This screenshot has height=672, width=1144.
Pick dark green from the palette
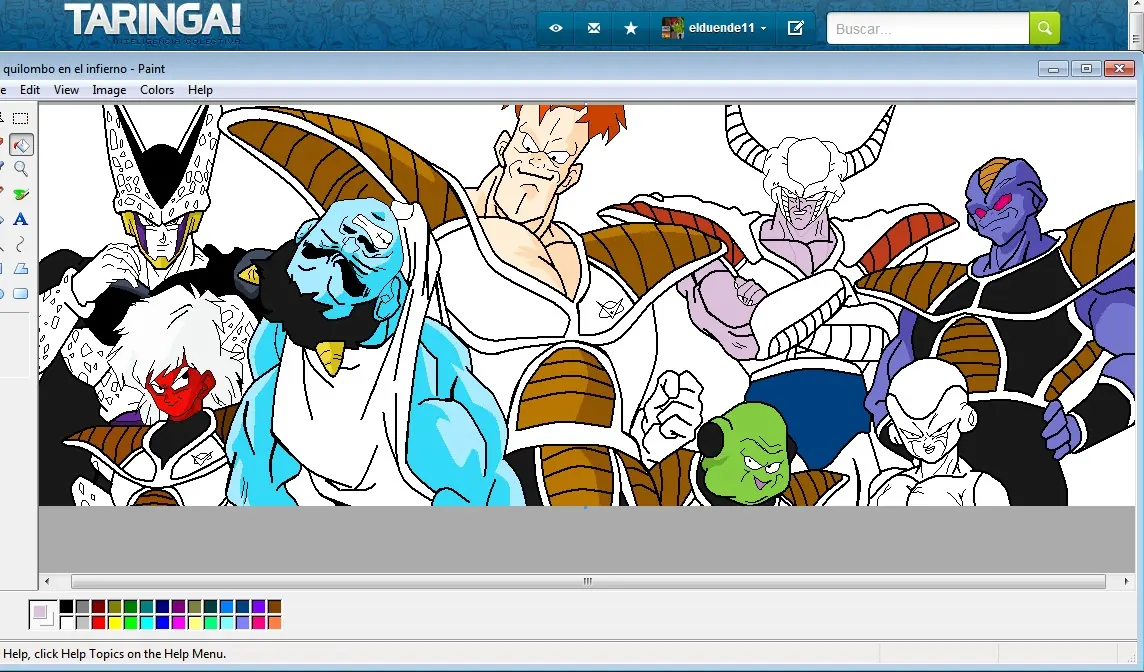131,606
